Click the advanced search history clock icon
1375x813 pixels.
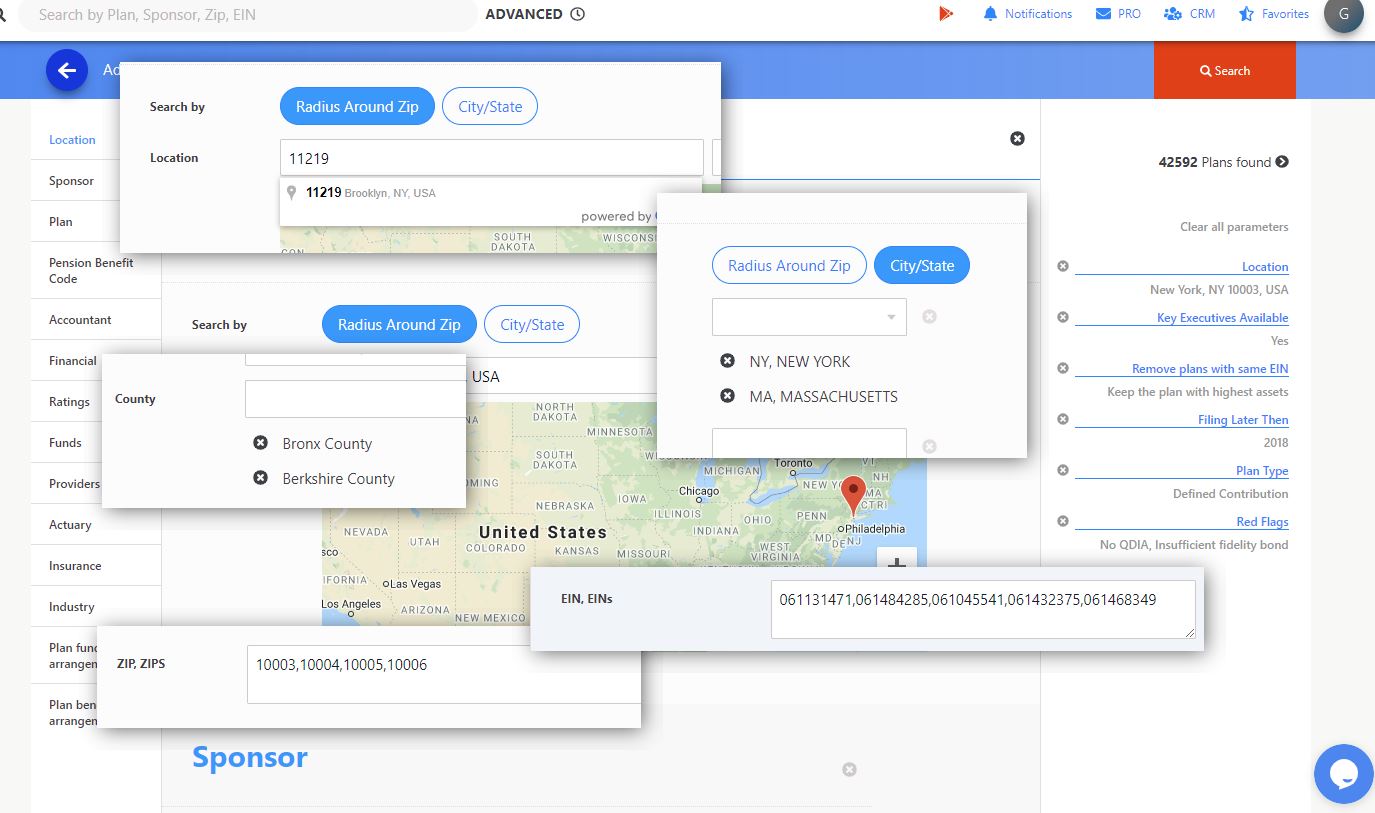coord(577,14)
